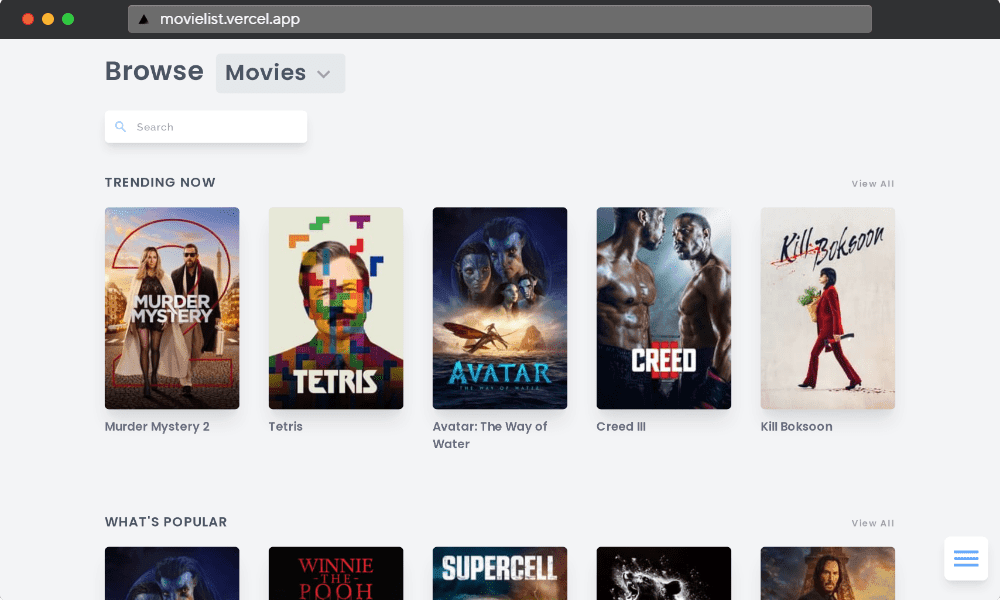
Task: Open the Winnie the Pooh poster
Action: (336, 573)
